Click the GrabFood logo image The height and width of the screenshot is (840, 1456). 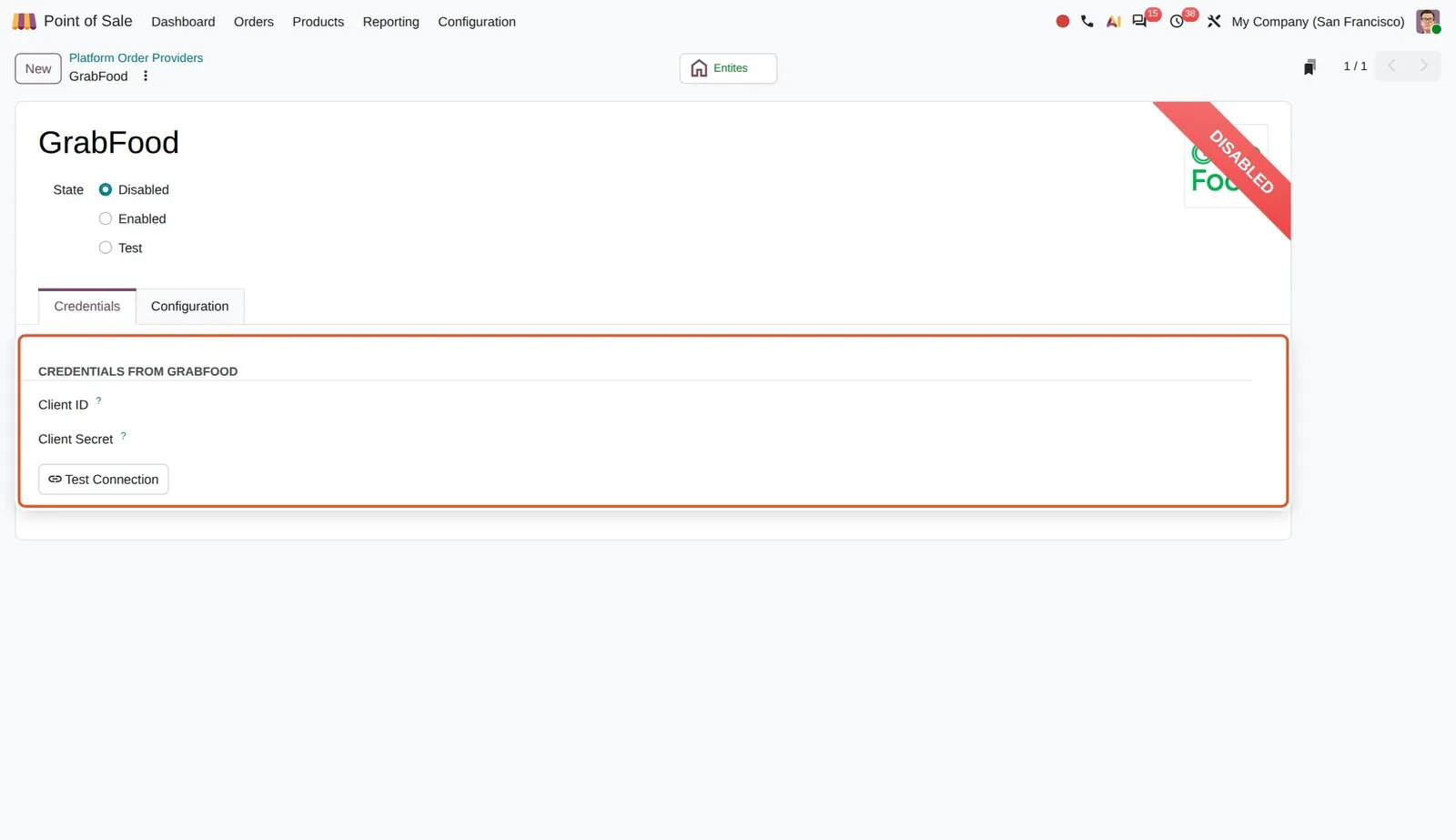1226,166
